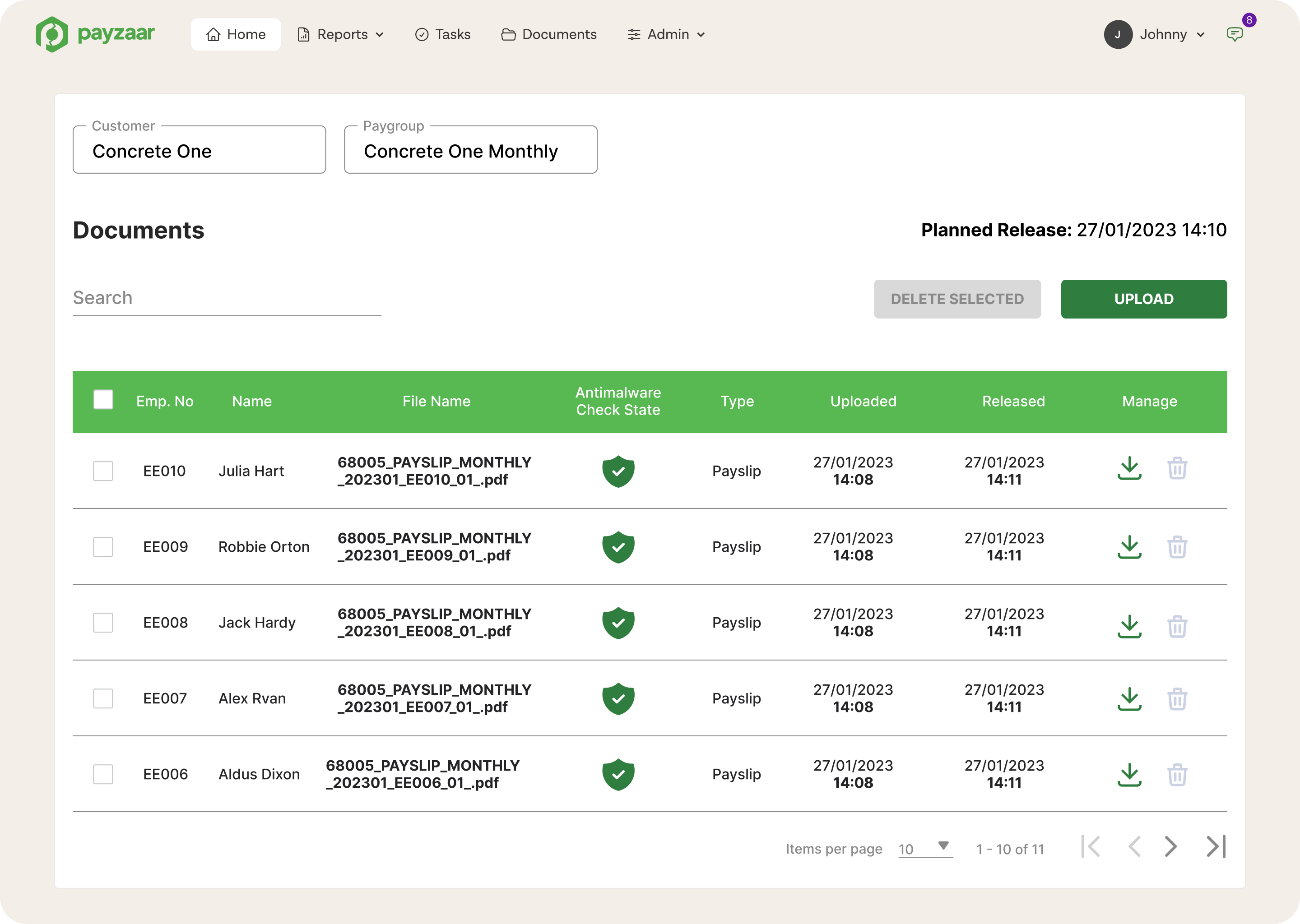Click antimalware shield for EE006

(618, 774)
